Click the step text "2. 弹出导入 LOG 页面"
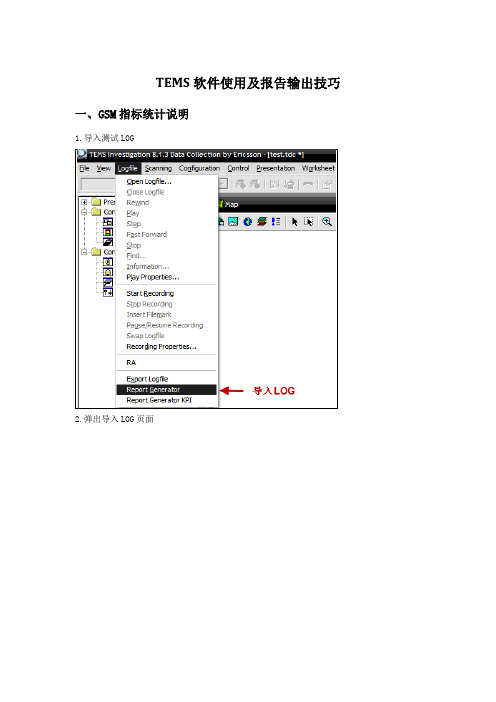This screenshot has width=496, height=702. click(114, 419)
